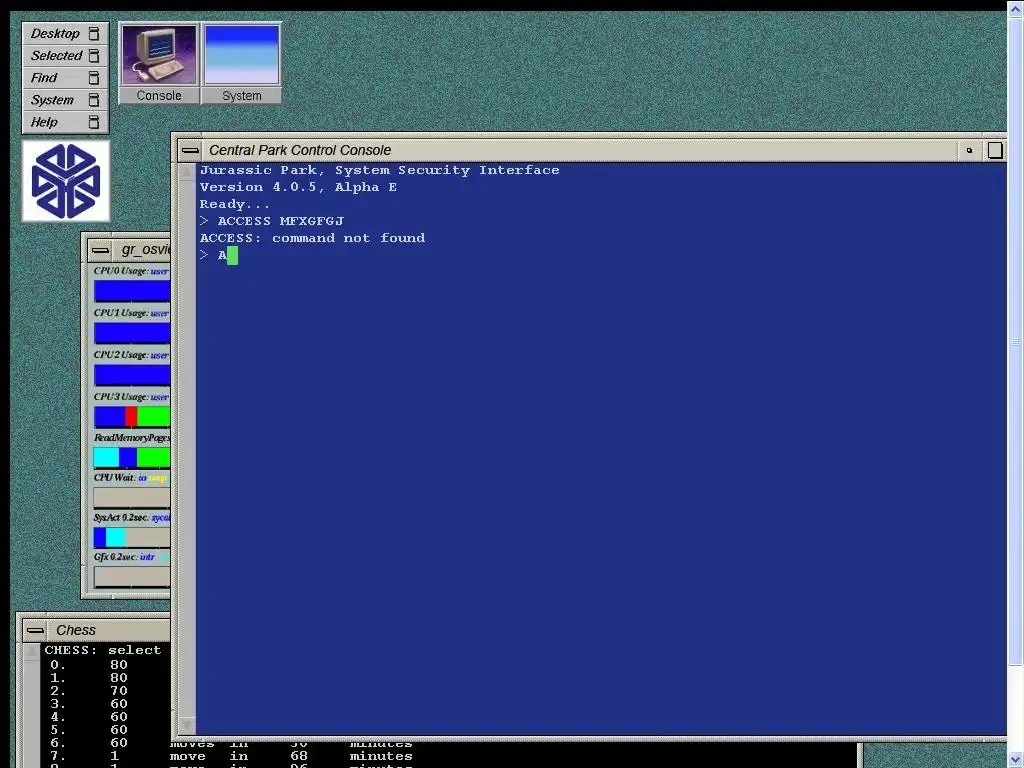Viewport: 1024px width, 768px height.
Task: Click the CPU3 Usage multicolor bar
Action: click(132, 417)
